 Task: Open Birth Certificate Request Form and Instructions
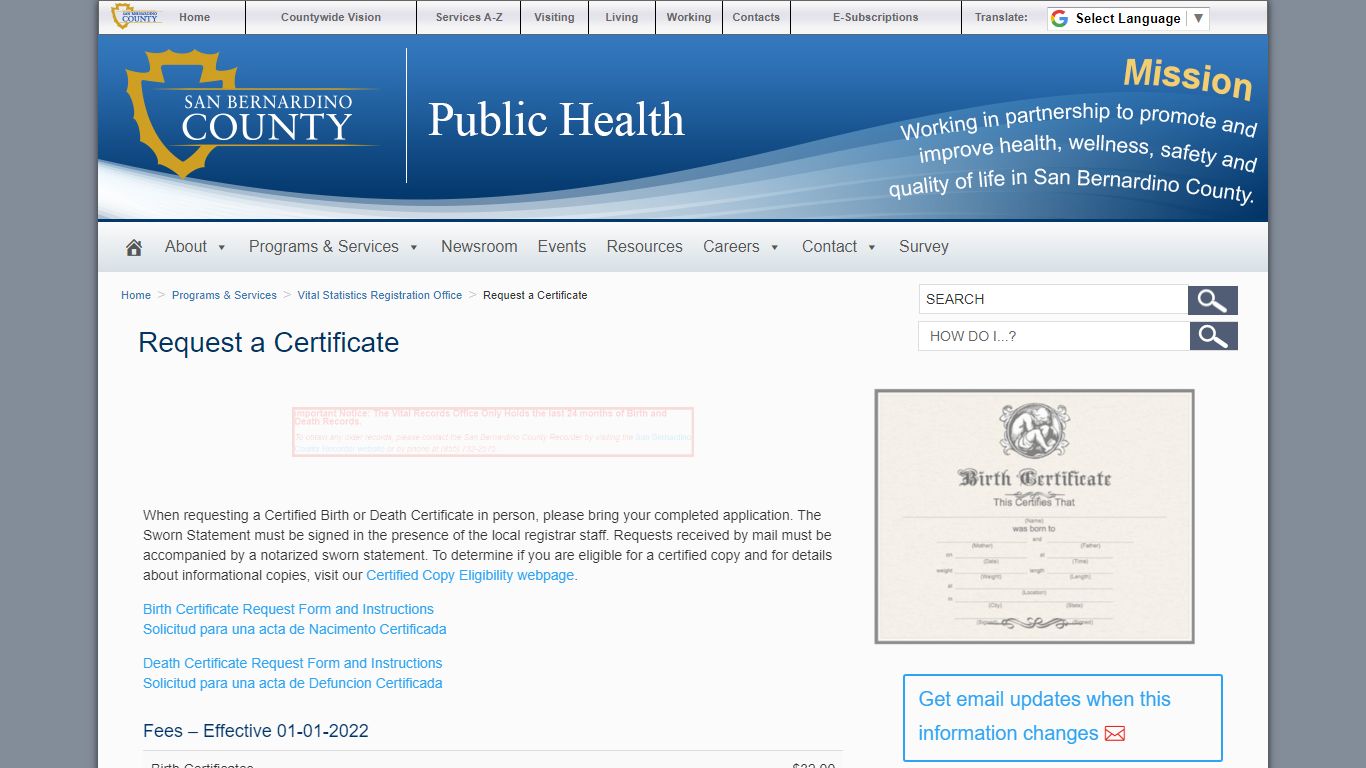[x=288, y=609]
